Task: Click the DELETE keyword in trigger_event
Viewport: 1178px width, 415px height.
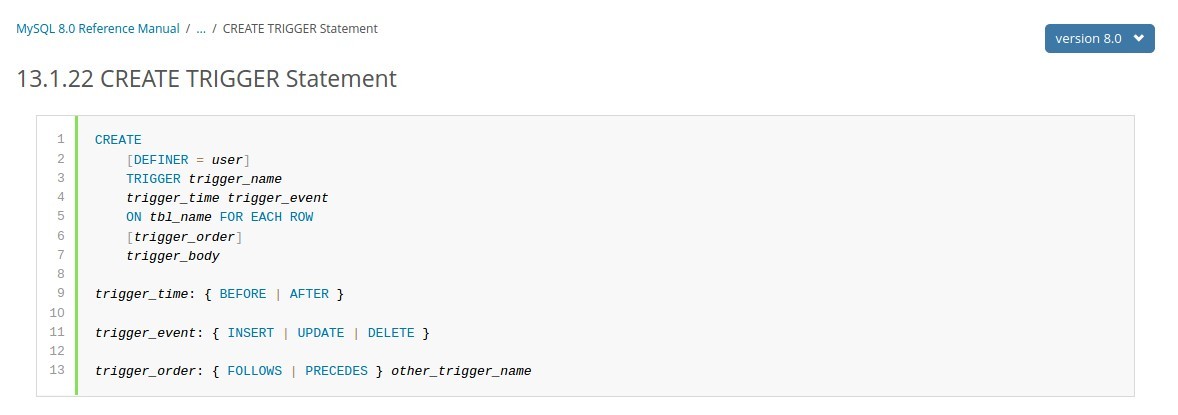Action: pos(391,332)
